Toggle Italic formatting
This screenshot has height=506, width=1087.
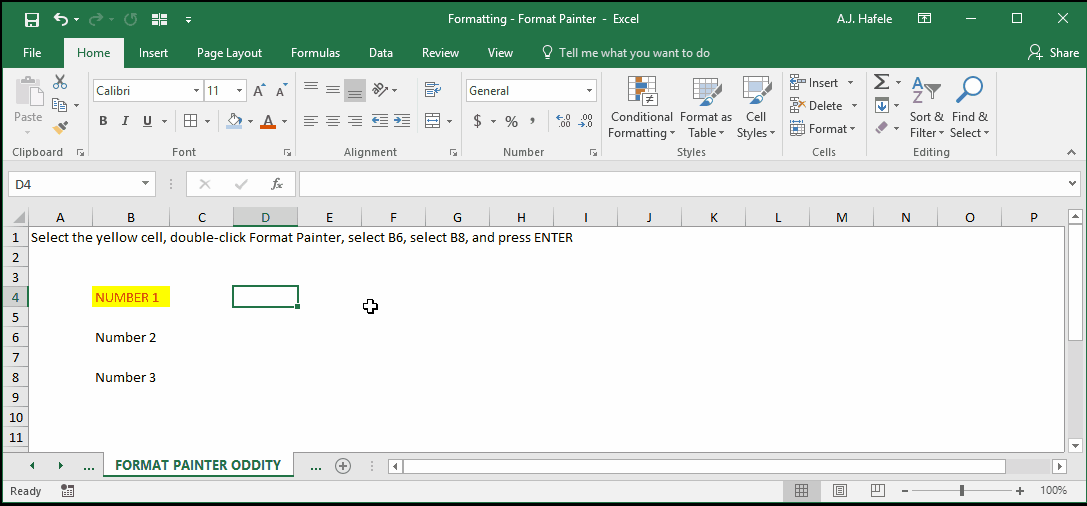click(125, 121)
